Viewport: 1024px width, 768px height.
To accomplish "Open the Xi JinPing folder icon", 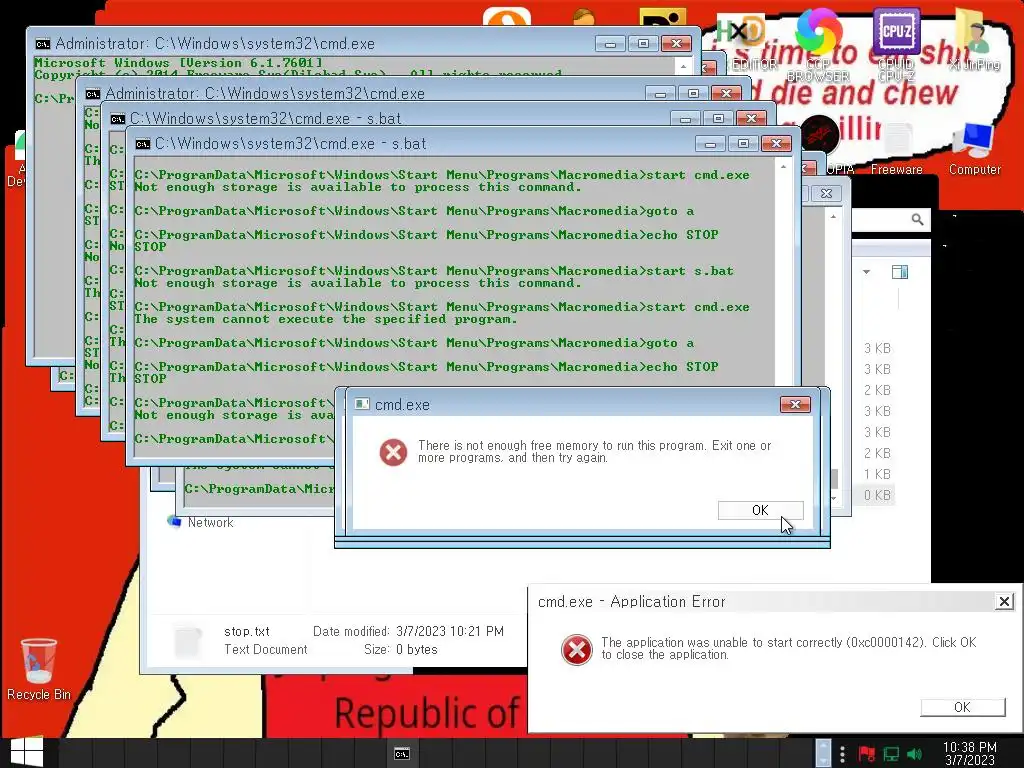I will (974, 31).
